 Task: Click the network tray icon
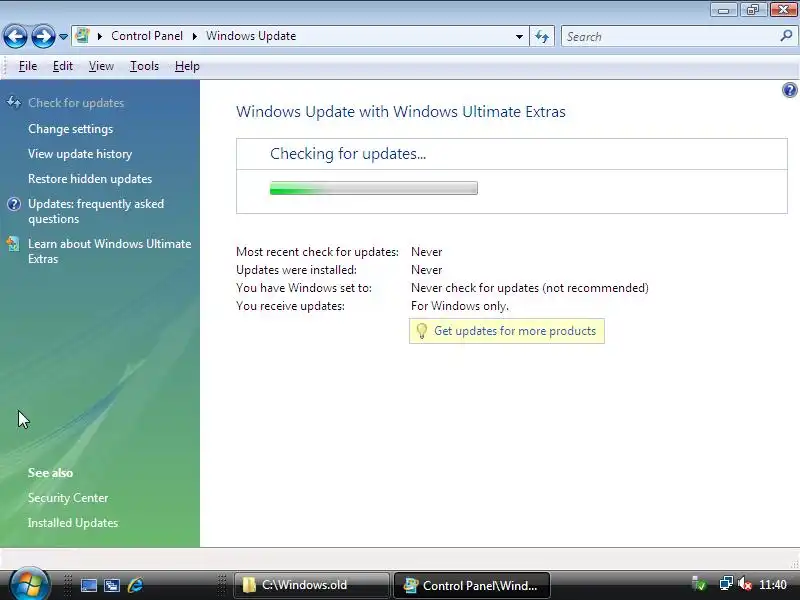click(x=725, y=583)
